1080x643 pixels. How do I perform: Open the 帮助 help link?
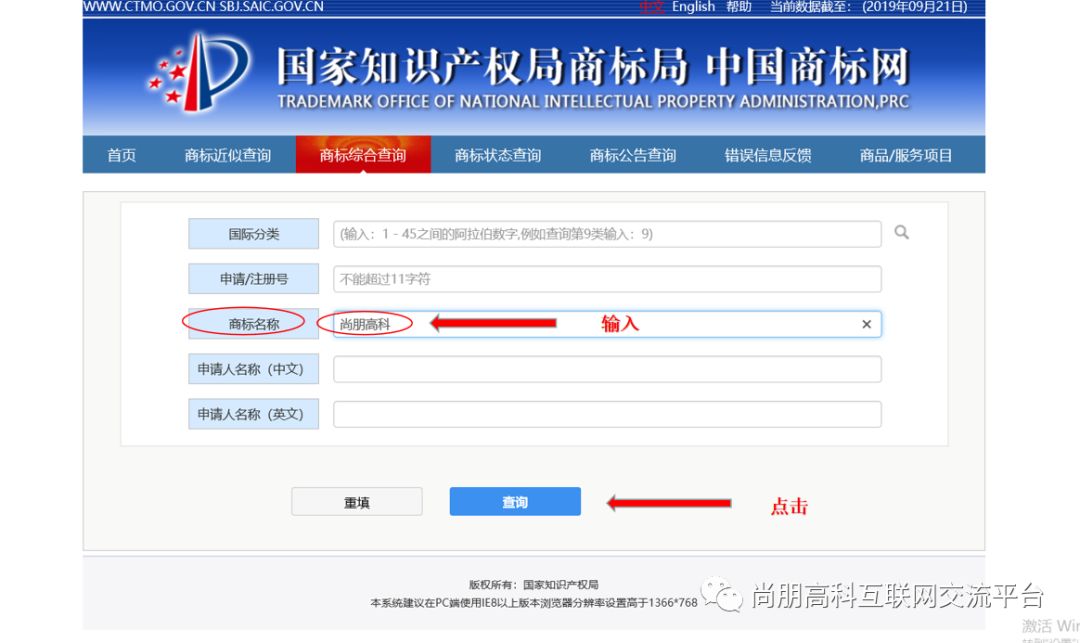(738, 7)
